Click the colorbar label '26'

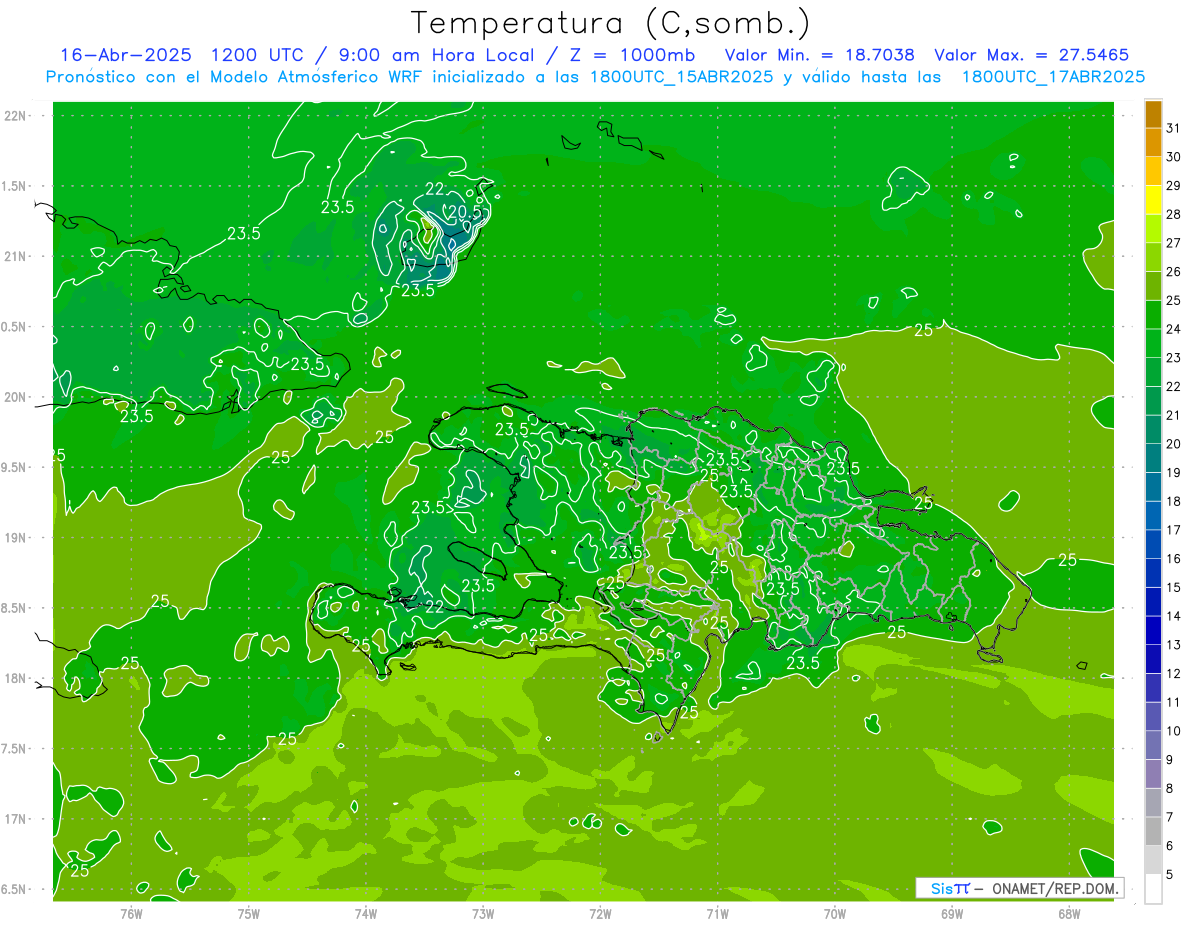click(x=1174, y=271)
